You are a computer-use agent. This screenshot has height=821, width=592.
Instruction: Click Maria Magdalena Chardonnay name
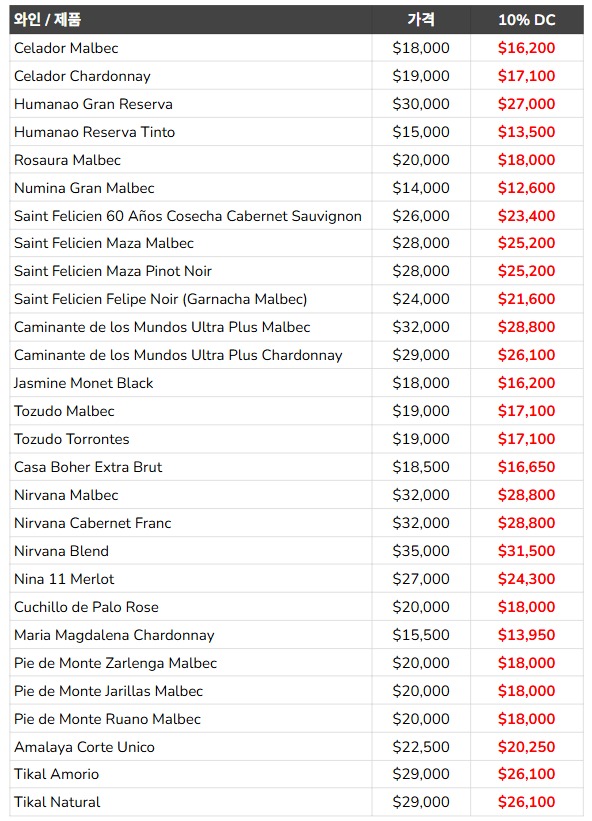click(114, 635)
